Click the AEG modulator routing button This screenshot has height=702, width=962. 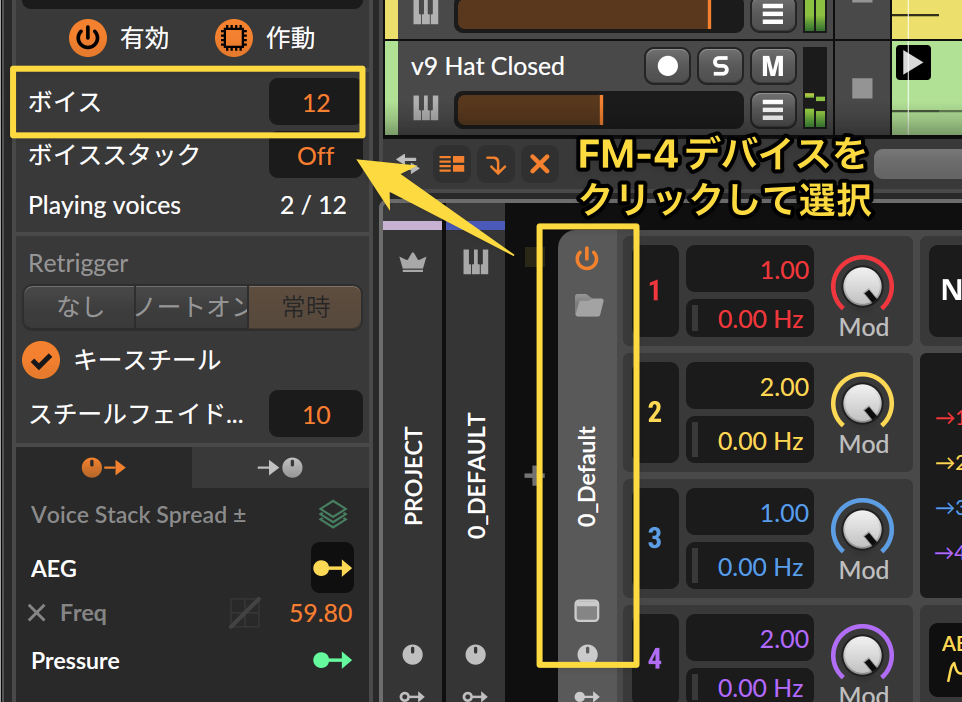point(332,568)
